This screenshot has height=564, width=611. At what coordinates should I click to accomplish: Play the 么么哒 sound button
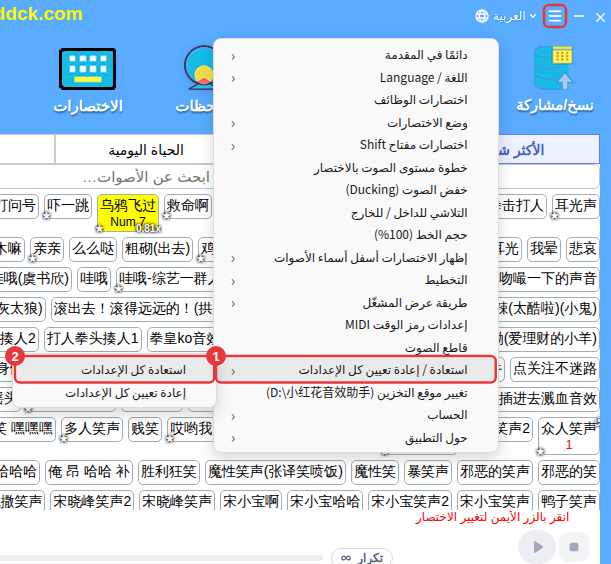pyautogui.click(x=93, y=249)
